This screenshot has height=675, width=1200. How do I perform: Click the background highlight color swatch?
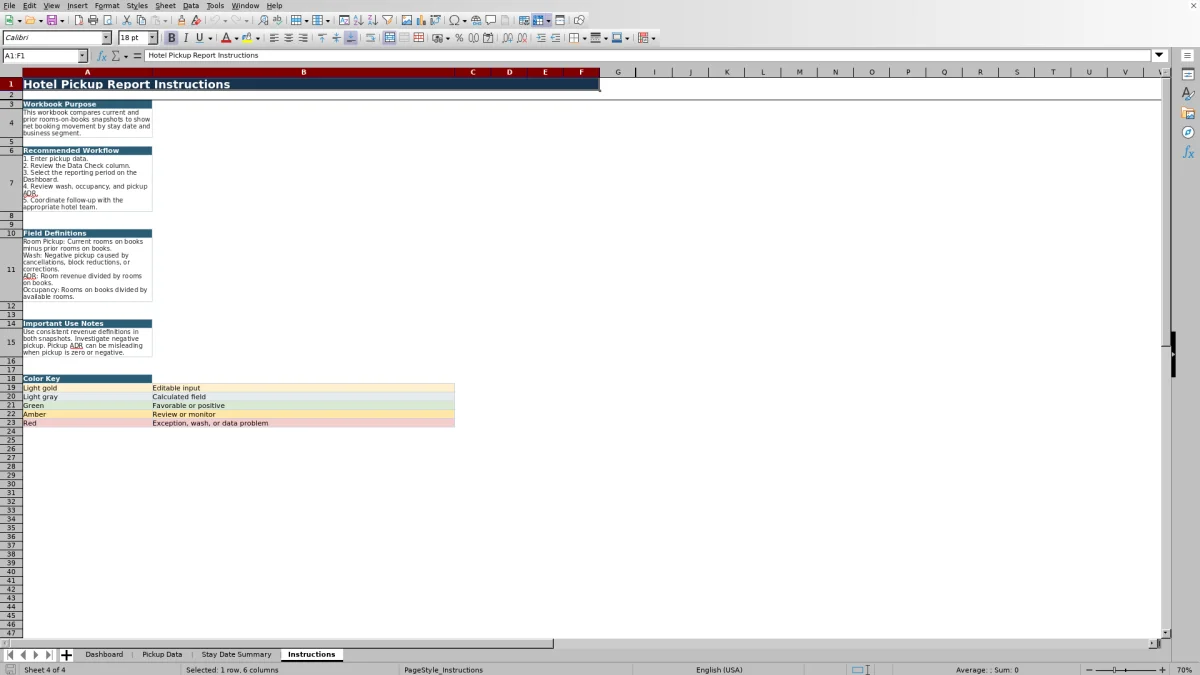click(x=246, y=38)
